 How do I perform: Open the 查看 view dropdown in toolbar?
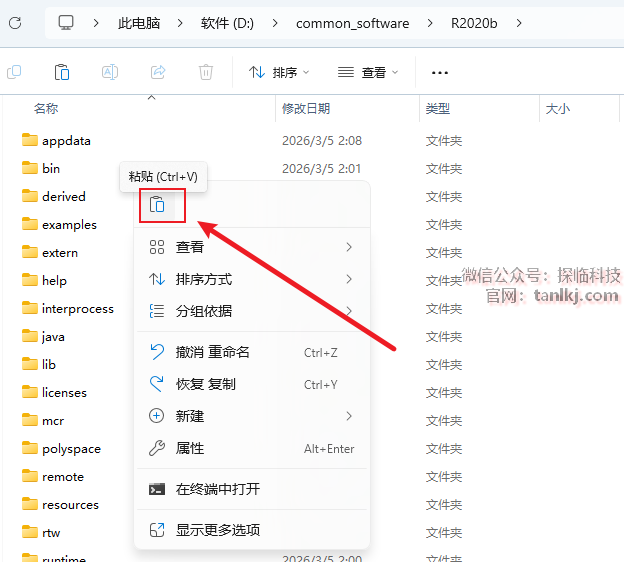[x=368, y=72]
